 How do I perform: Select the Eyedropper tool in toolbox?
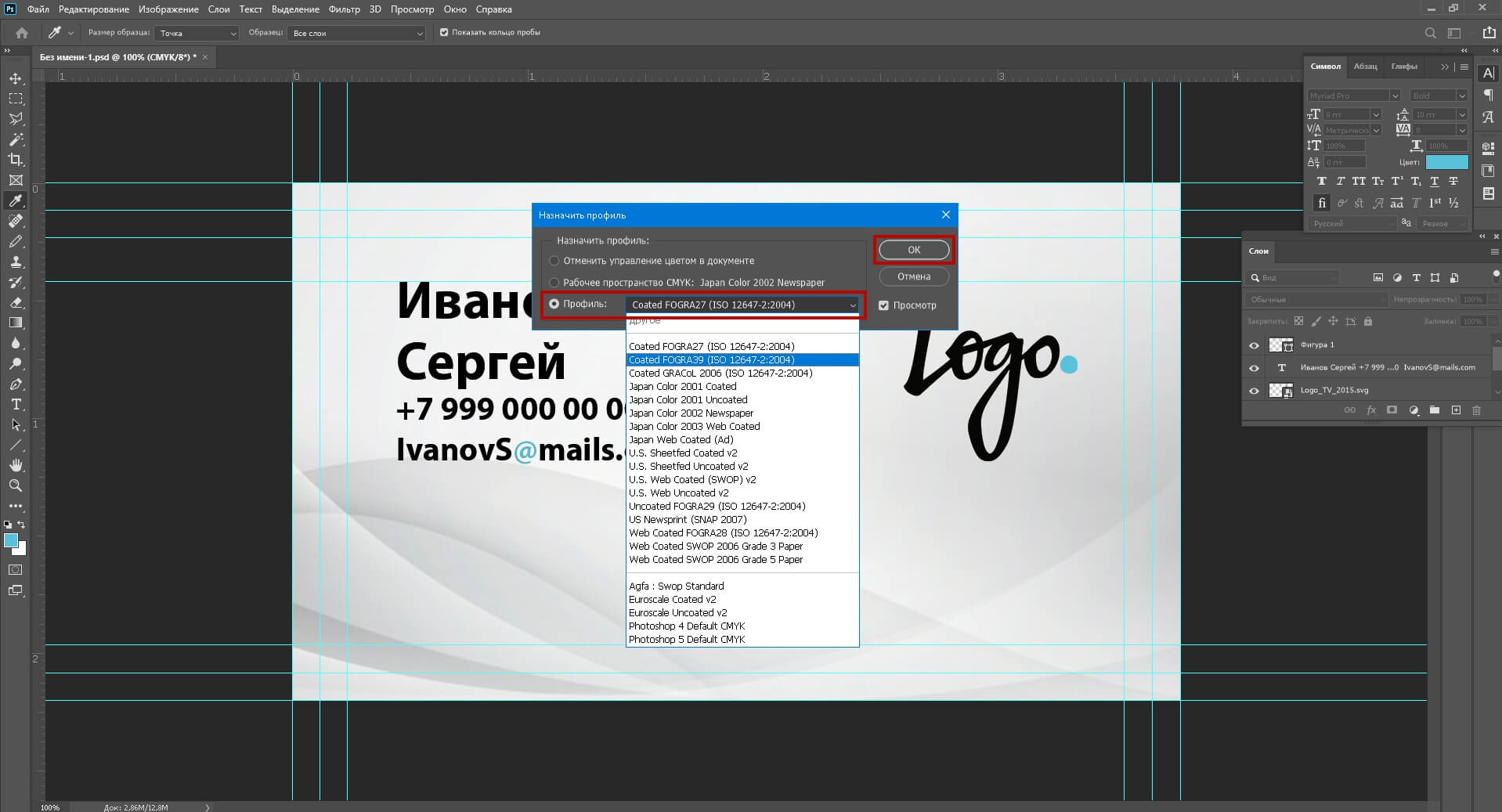point(16,200)
